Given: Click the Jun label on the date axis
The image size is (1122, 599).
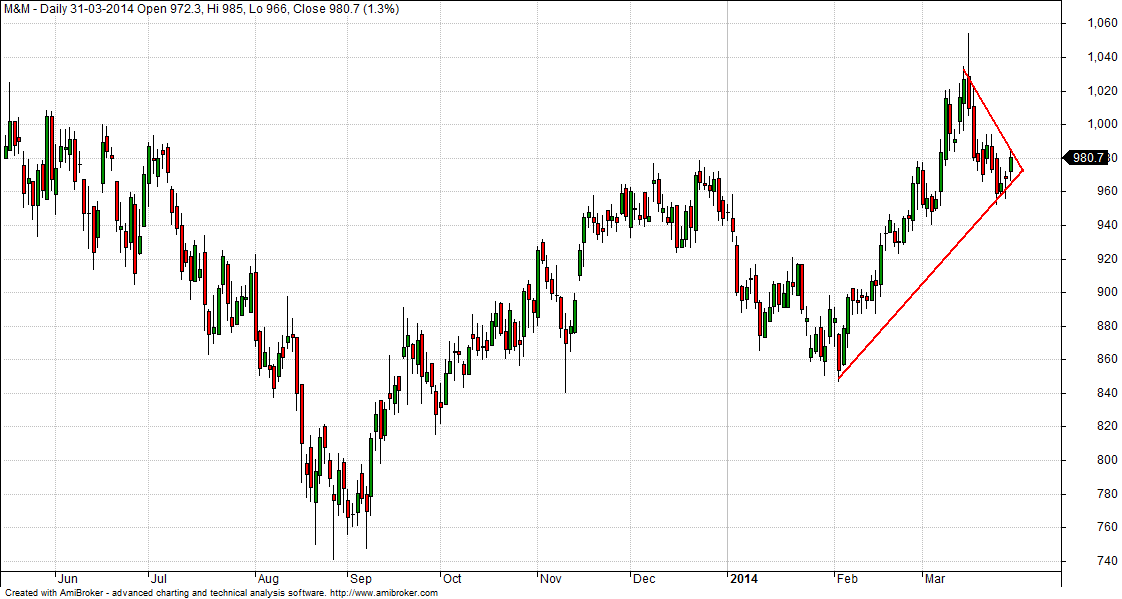Looking at the screenshot, I should [68, 578].
